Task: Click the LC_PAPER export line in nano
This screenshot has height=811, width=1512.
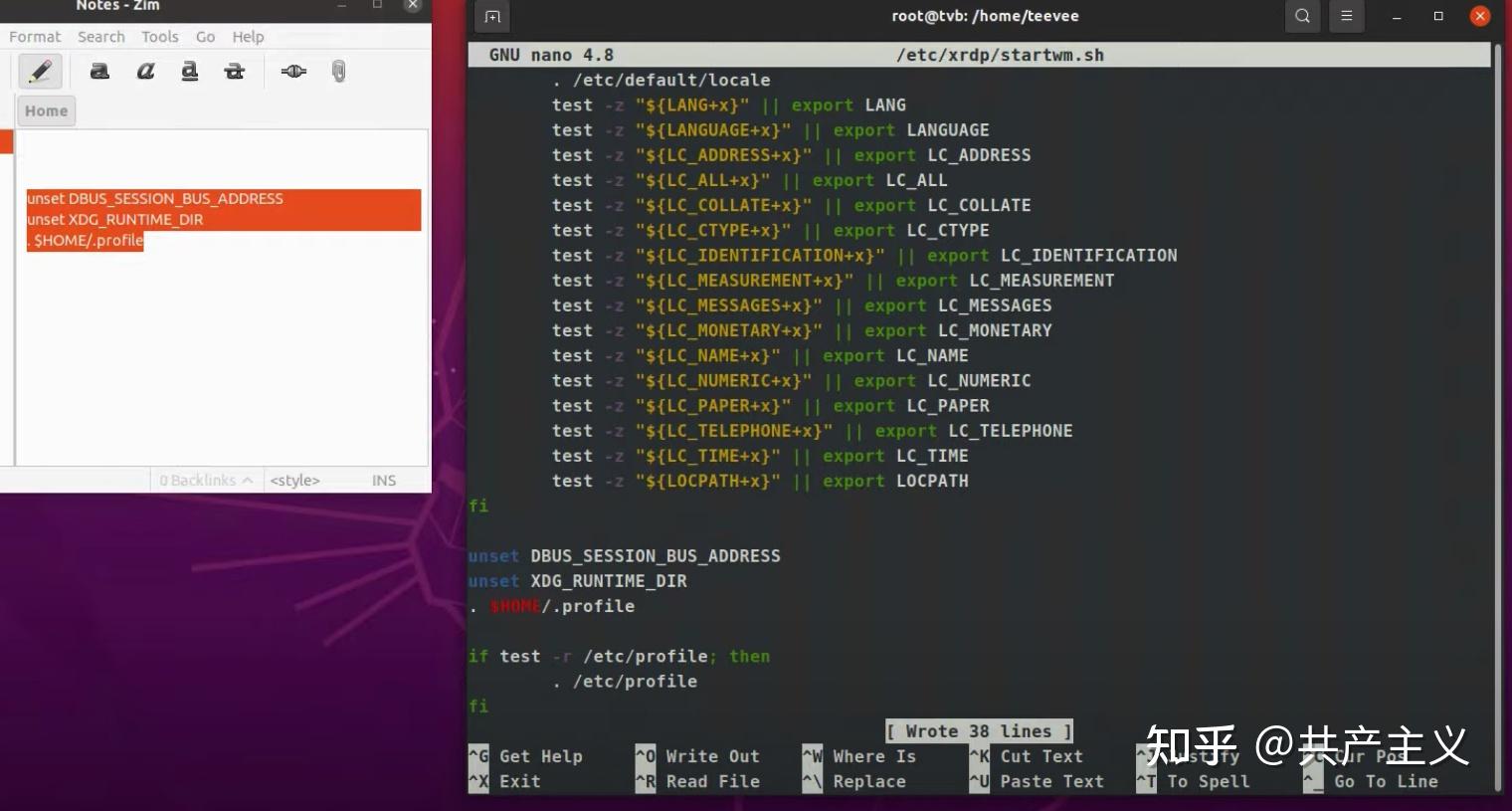Action: 771,406
